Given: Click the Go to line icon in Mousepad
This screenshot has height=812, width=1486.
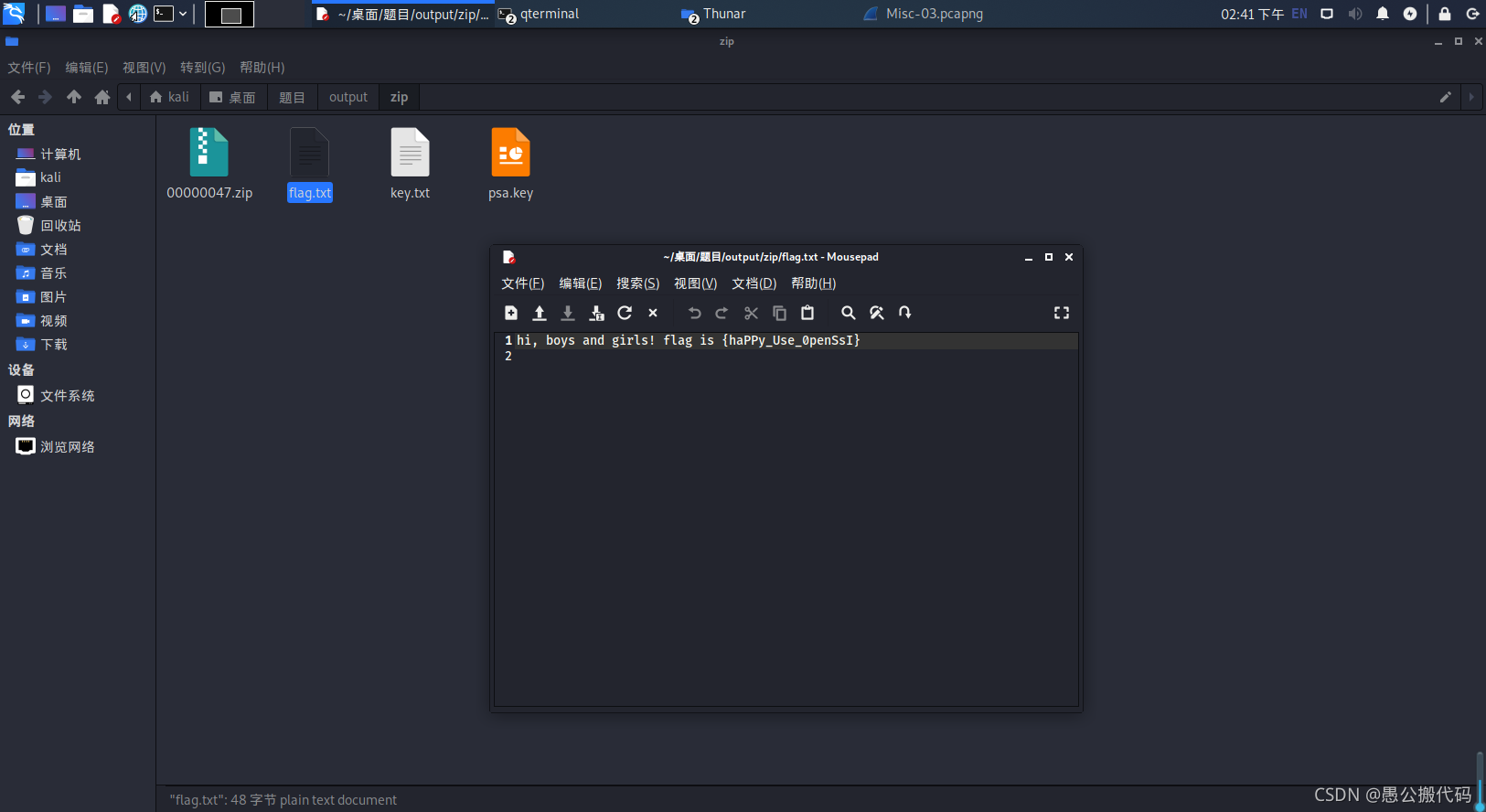Looking at the screenshot, I should tap(905, 313).
